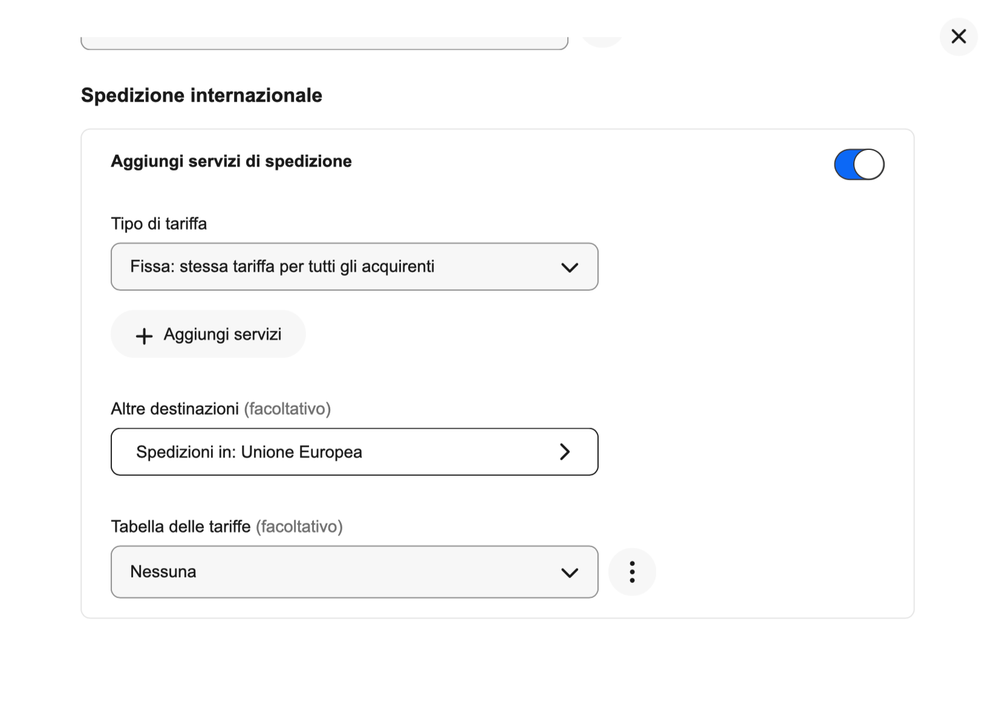Screen dimensions: 999x711
Task: Expand Spedizioni in: Unione Europea destinations
Action: [x=354, y=451]
